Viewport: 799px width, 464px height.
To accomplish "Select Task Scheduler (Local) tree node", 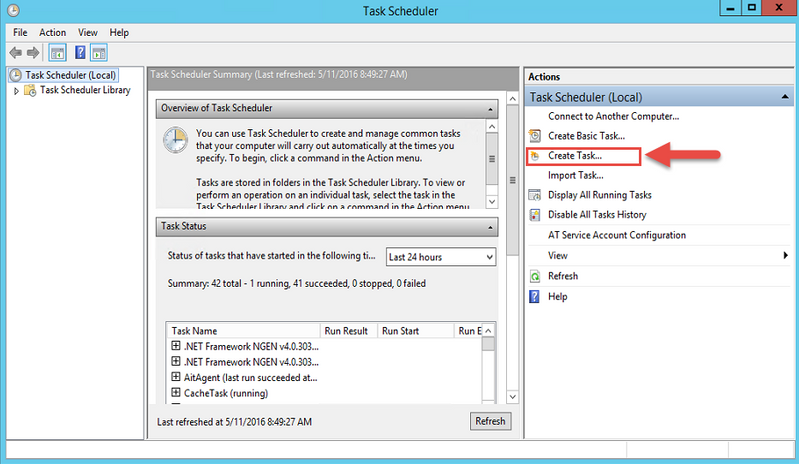I will [x=64, y=75].
